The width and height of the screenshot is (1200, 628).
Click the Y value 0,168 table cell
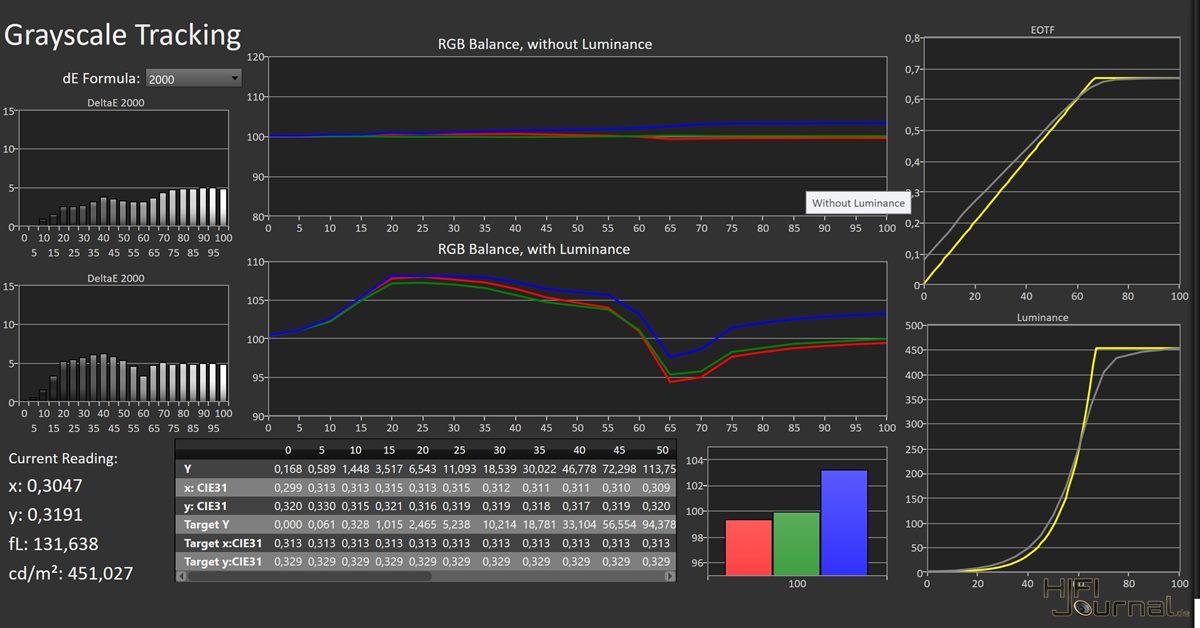pyautogui.click(x=289, y=468)
